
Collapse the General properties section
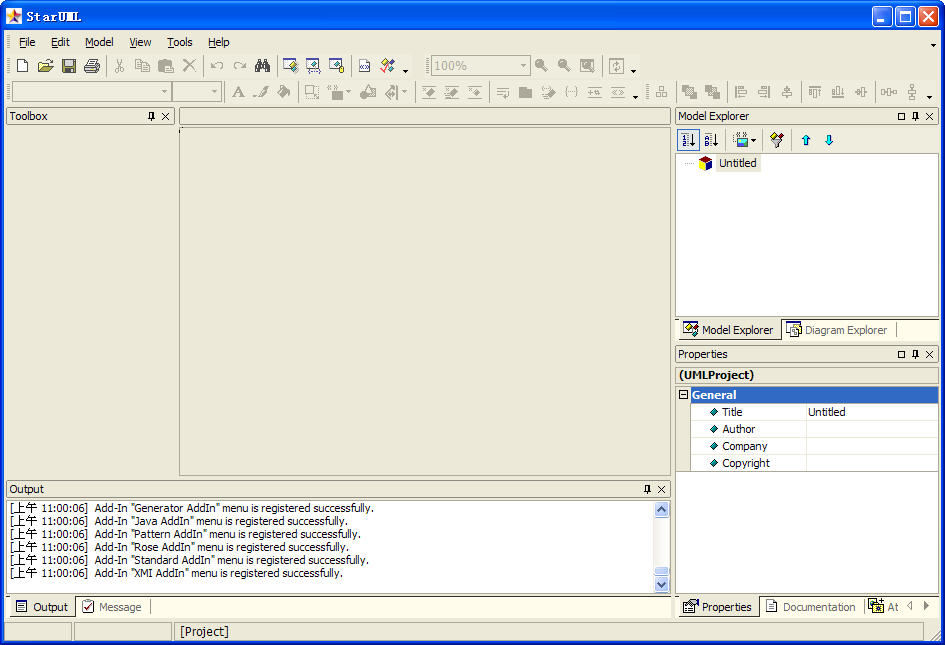pos(684,395)
